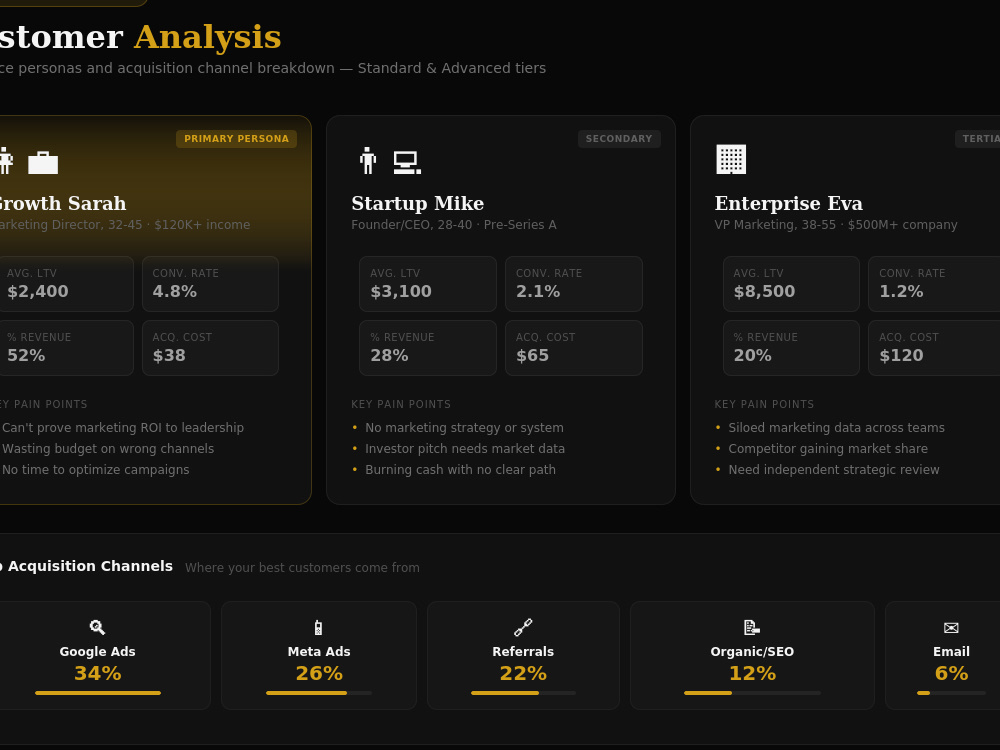Screen dimensions: 1000x750
Task: Click the Referrals link chain icon
Action: tap(523, 628)
